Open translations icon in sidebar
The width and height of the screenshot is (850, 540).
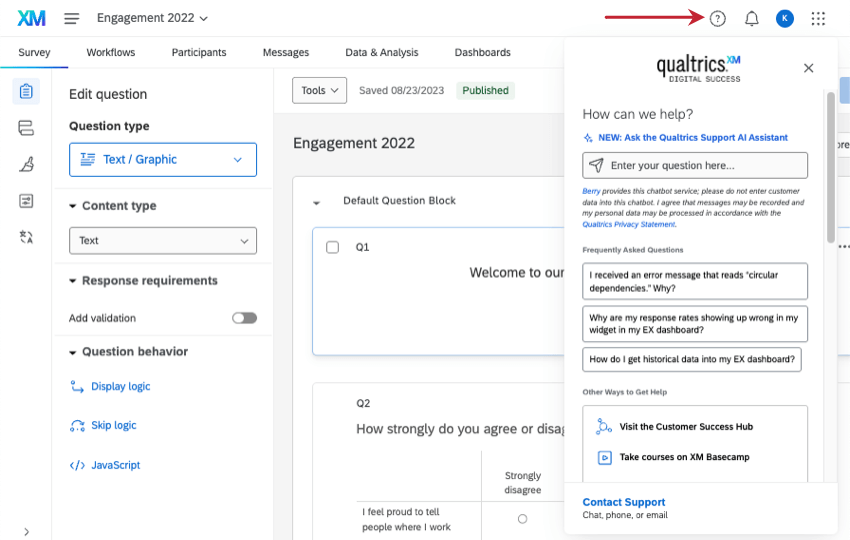(x=26, y=237)
